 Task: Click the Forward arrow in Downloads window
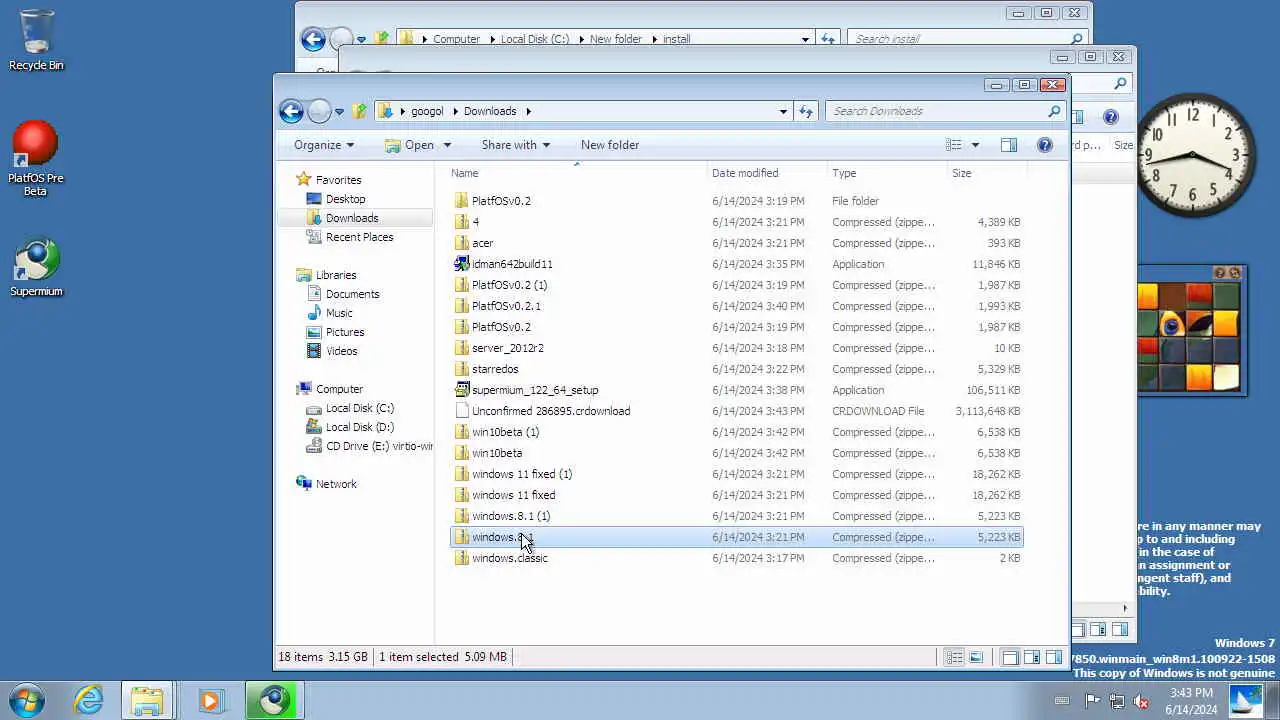click(x=319, y=111)
